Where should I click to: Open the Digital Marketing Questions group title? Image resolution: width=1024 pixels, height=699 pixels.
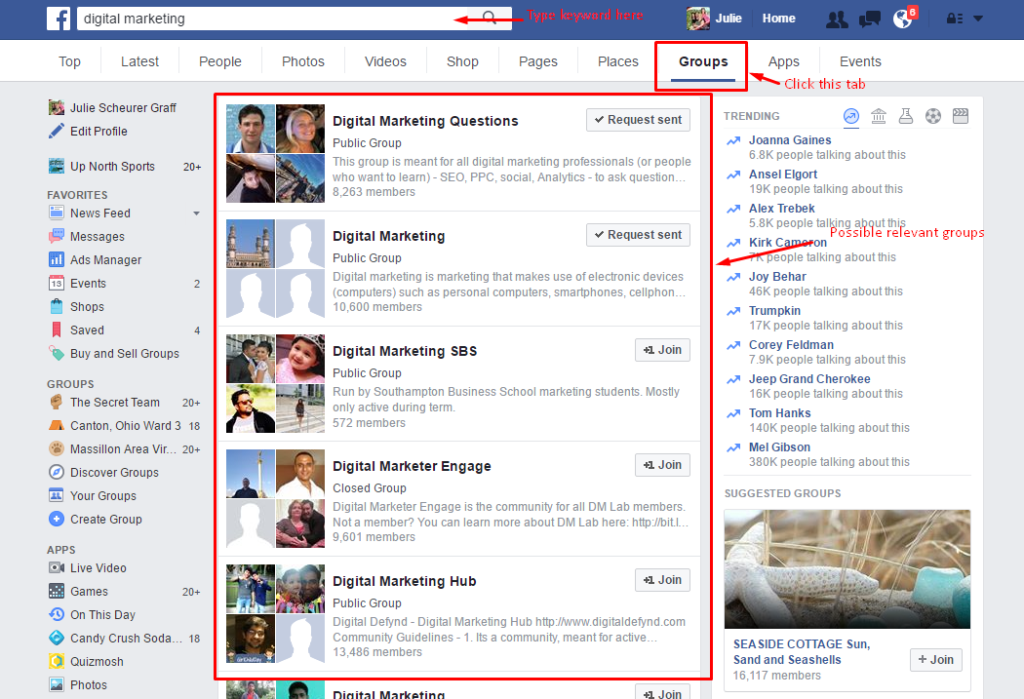click(x=425, y=121)
